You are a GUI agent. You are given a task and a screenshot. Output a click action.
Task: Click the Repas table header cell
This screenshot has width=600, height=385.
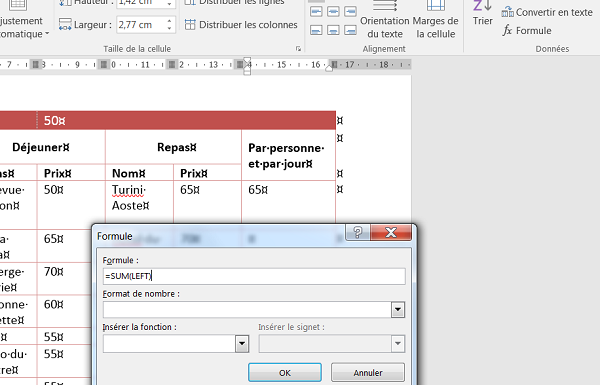(174, 147)
